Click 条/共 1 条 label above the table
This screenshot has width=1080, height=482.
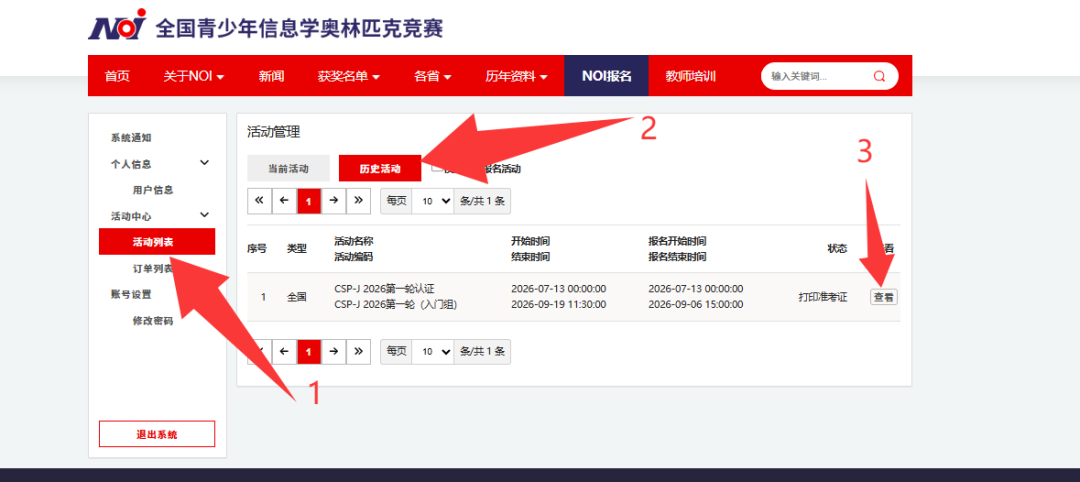[482, 200]
